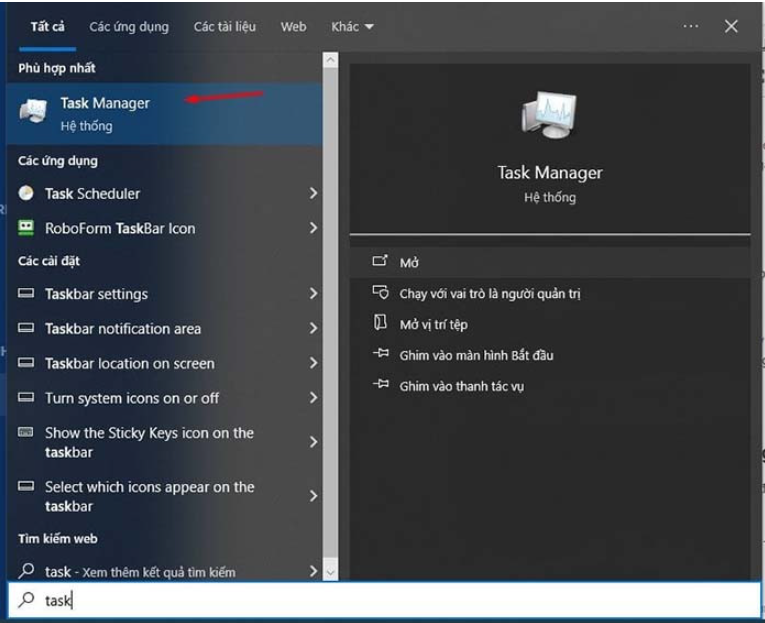Click Mở to open Task Manager

tap(409, 262)
